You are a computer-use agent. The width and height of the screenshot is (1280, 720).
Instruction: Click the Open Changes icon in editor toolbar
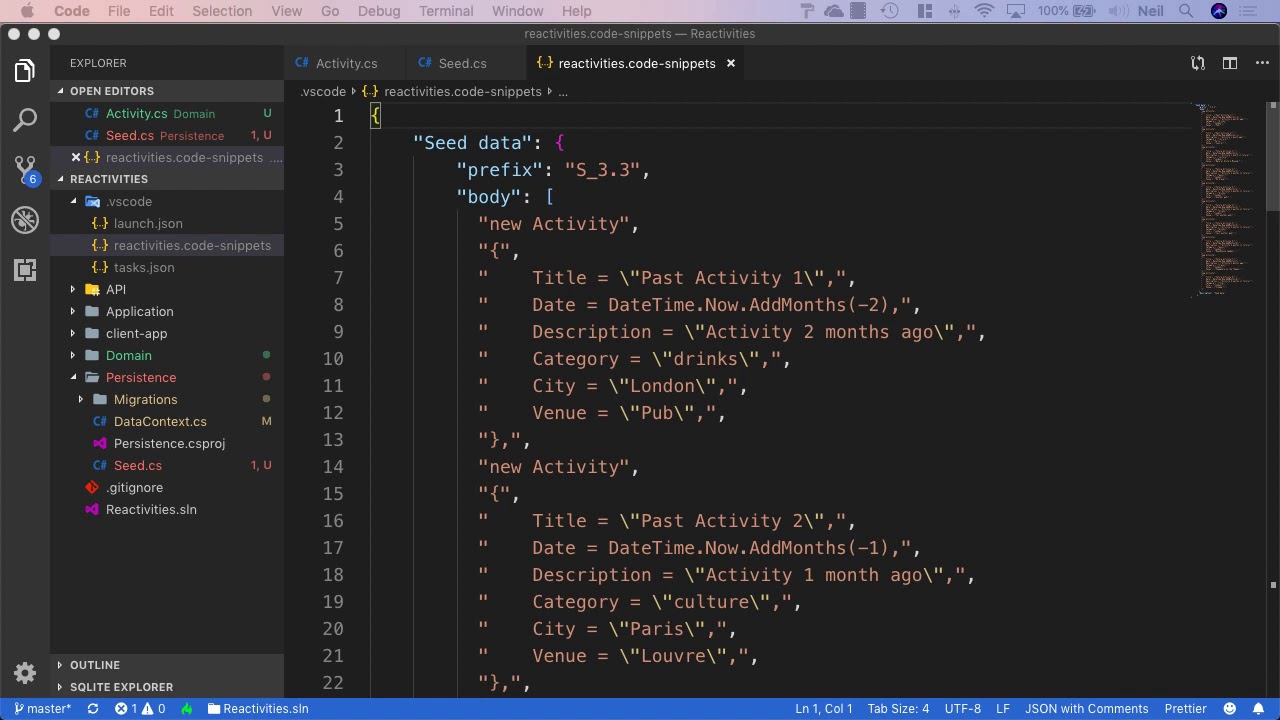(1198, 63)
